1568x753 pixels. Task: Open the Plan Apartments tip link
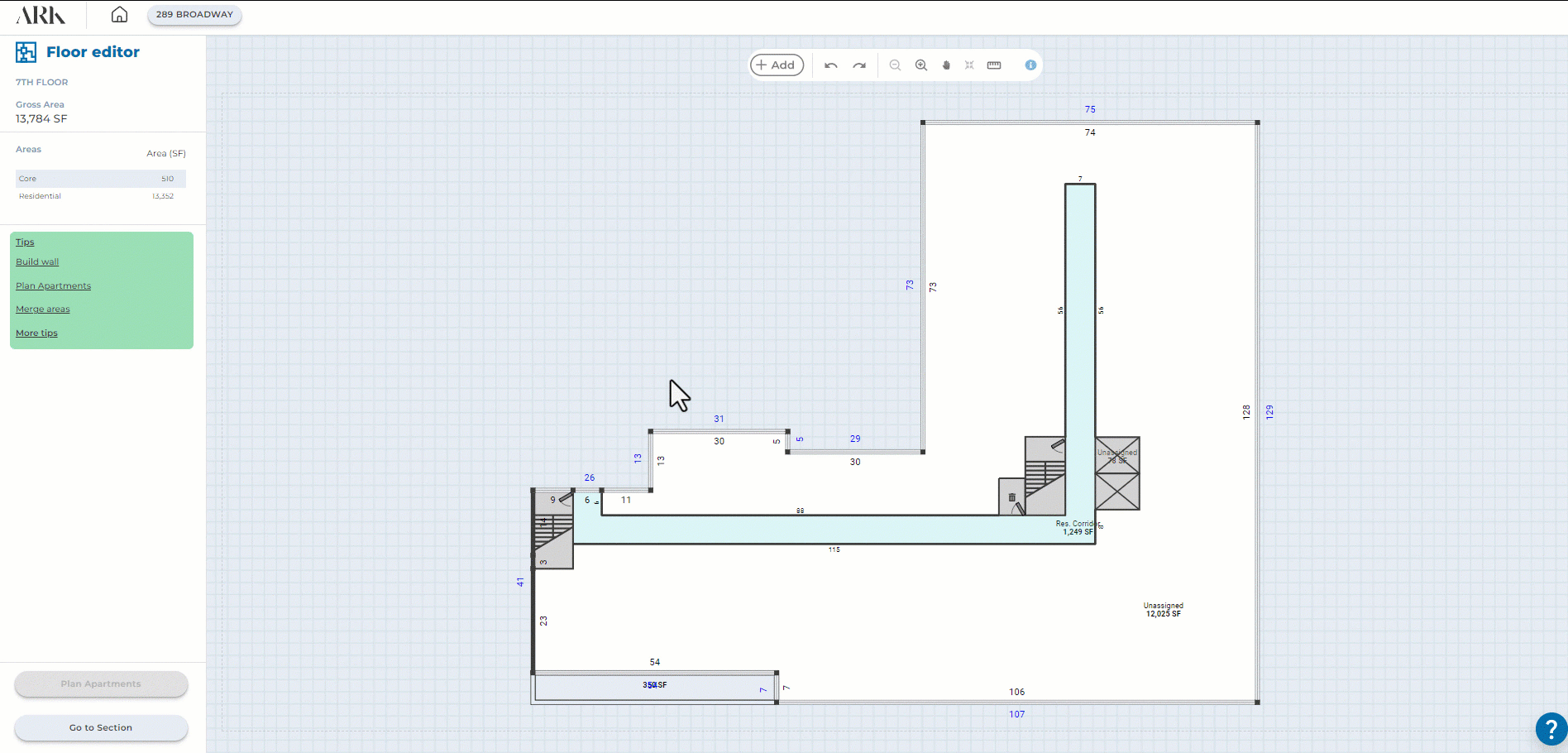pos(53,286)
